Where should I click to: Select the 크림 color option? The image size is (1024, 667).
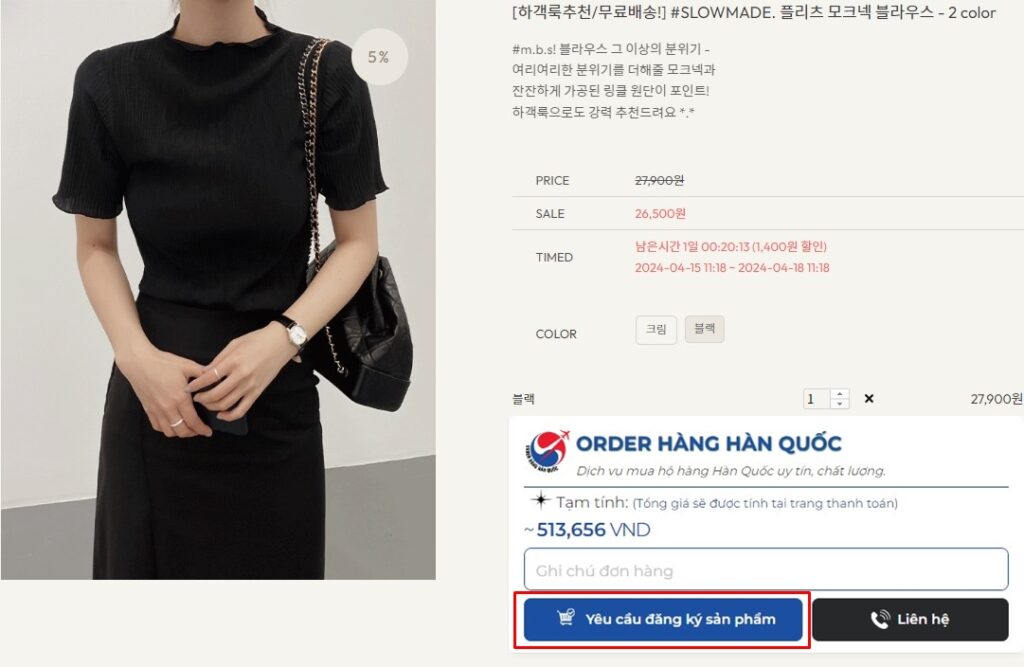656,329
